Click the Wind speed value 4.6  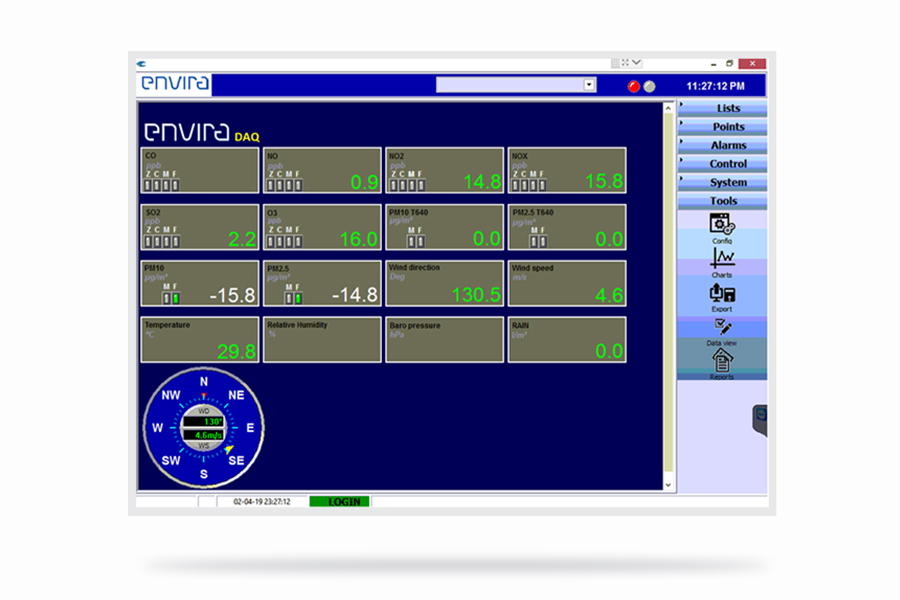pyautogui.click(x=609, y=296)
